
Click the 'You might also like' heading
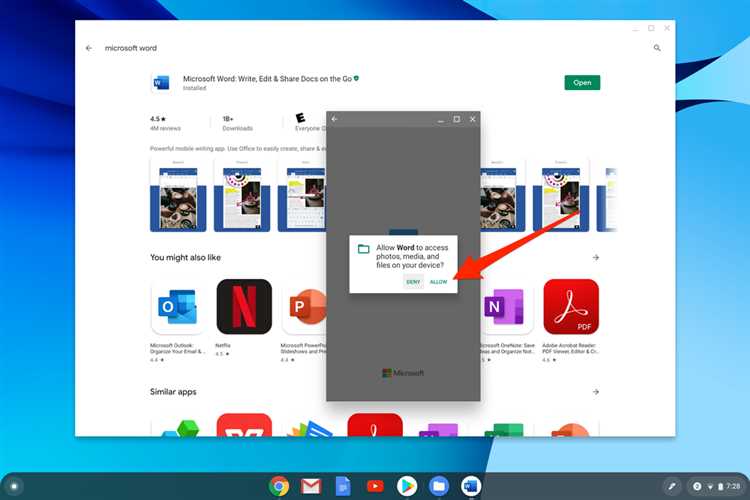coord(185,257)
